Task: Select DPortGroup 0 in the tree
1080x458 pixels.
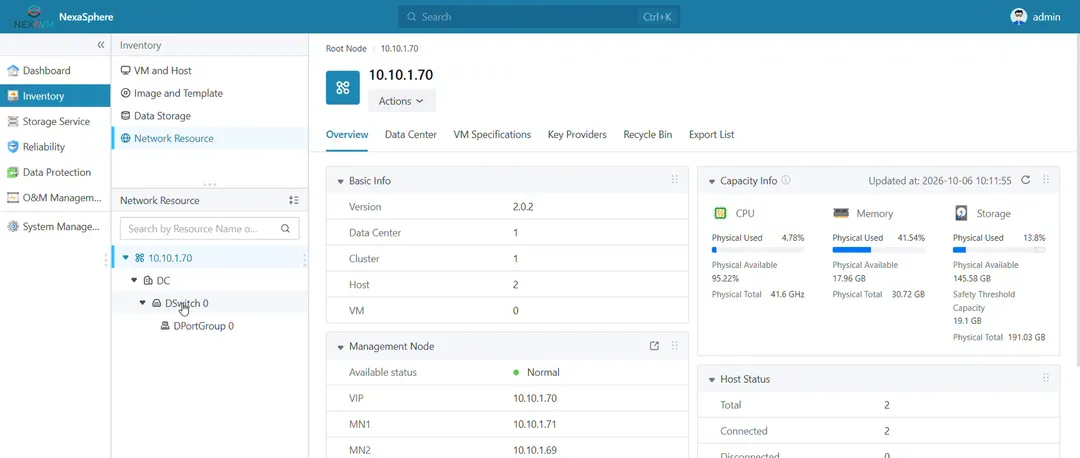Action: [x=203, y=326]
